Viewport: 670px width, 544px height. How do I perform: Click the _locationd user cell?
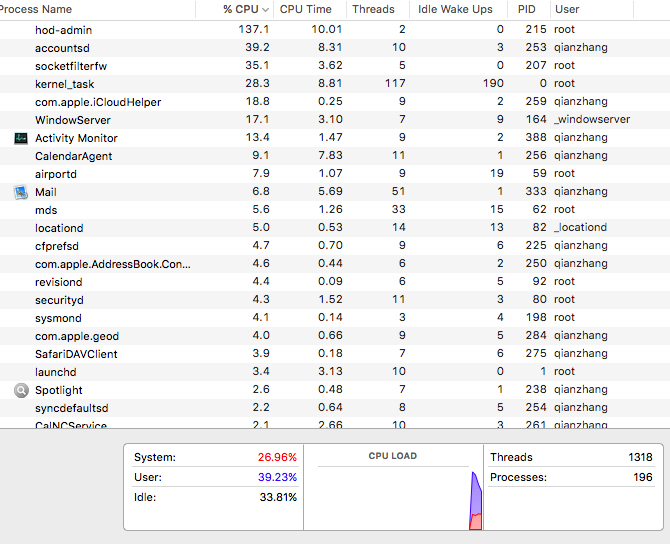pyautogui.click(x=580, y=227)
